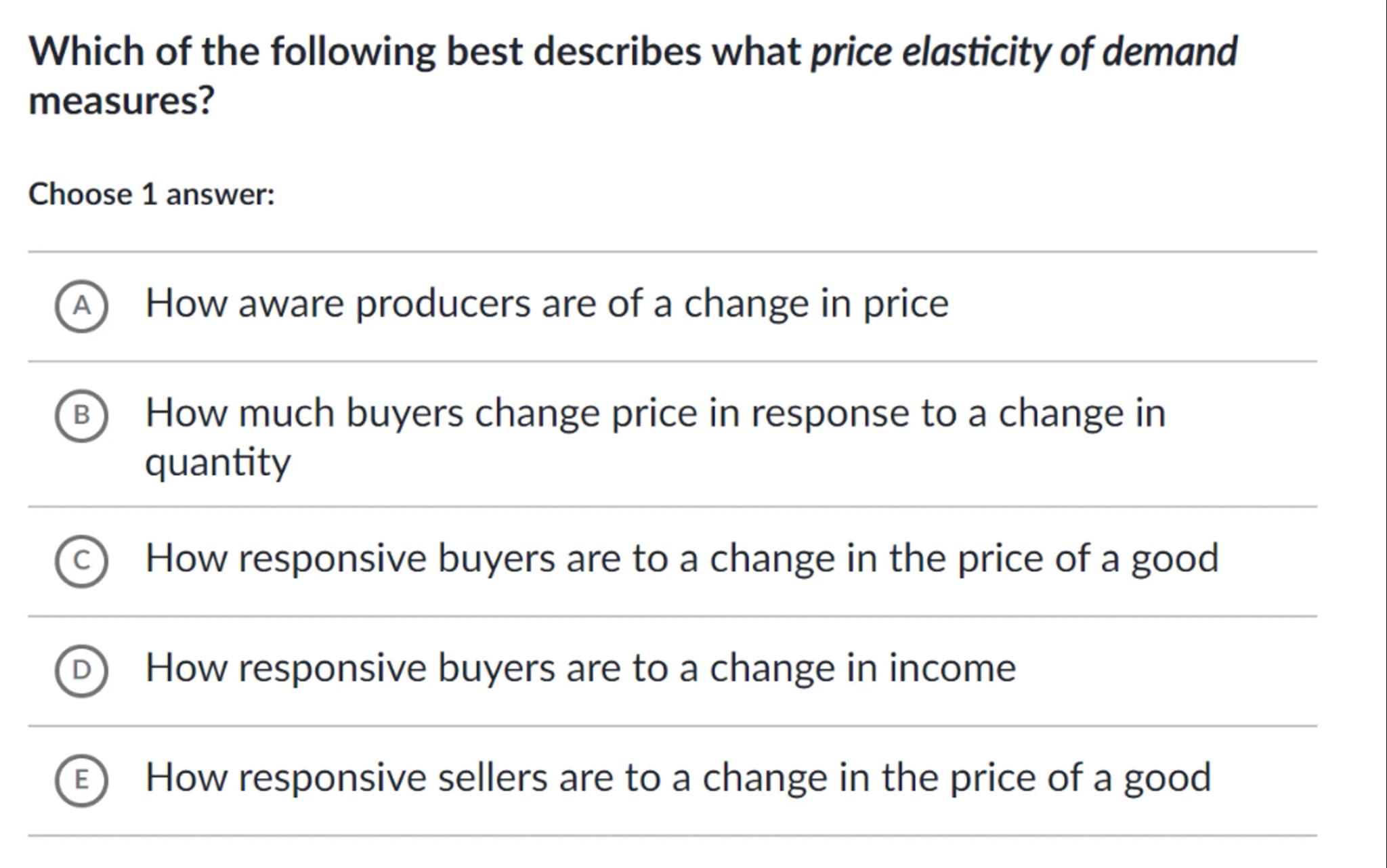Click the word "sellers" in option E

coord(492,777)
